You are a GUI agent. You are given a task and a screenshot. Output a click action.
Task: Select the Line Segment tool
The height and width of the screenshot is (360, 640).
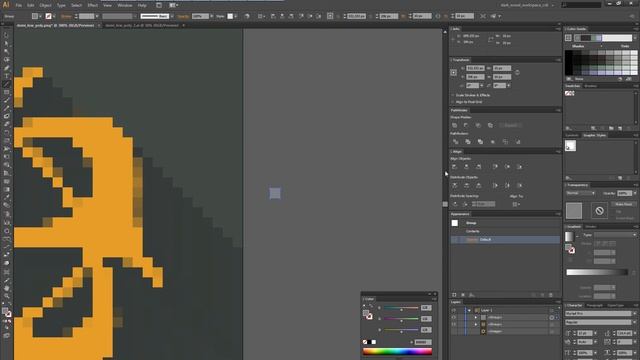point(7,84)
